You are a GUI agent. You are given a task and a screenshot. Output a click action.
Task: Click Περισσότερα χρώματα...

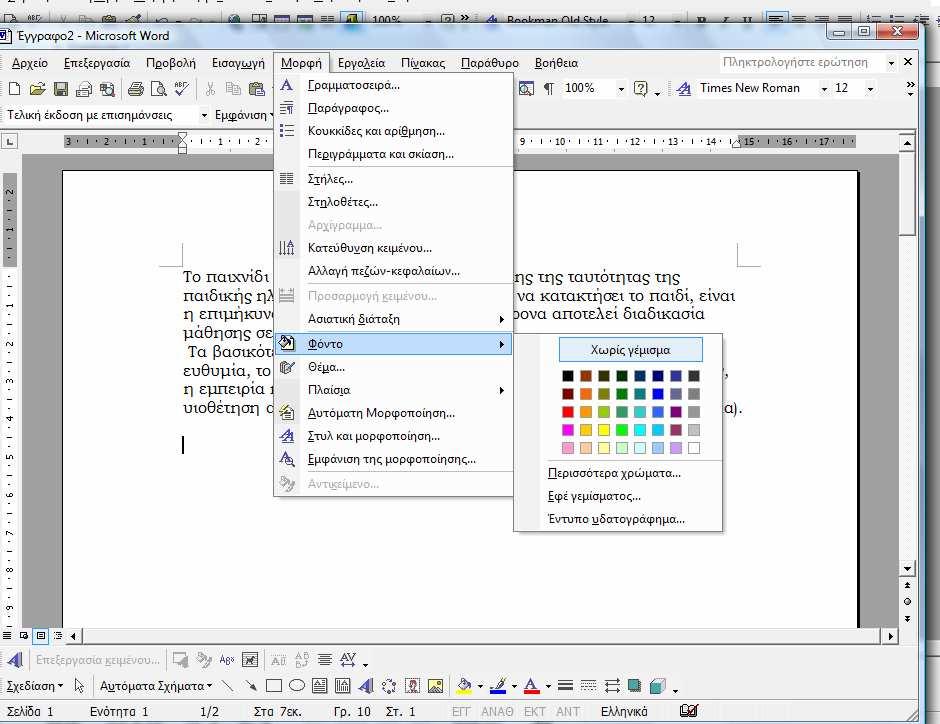(618, 473)
